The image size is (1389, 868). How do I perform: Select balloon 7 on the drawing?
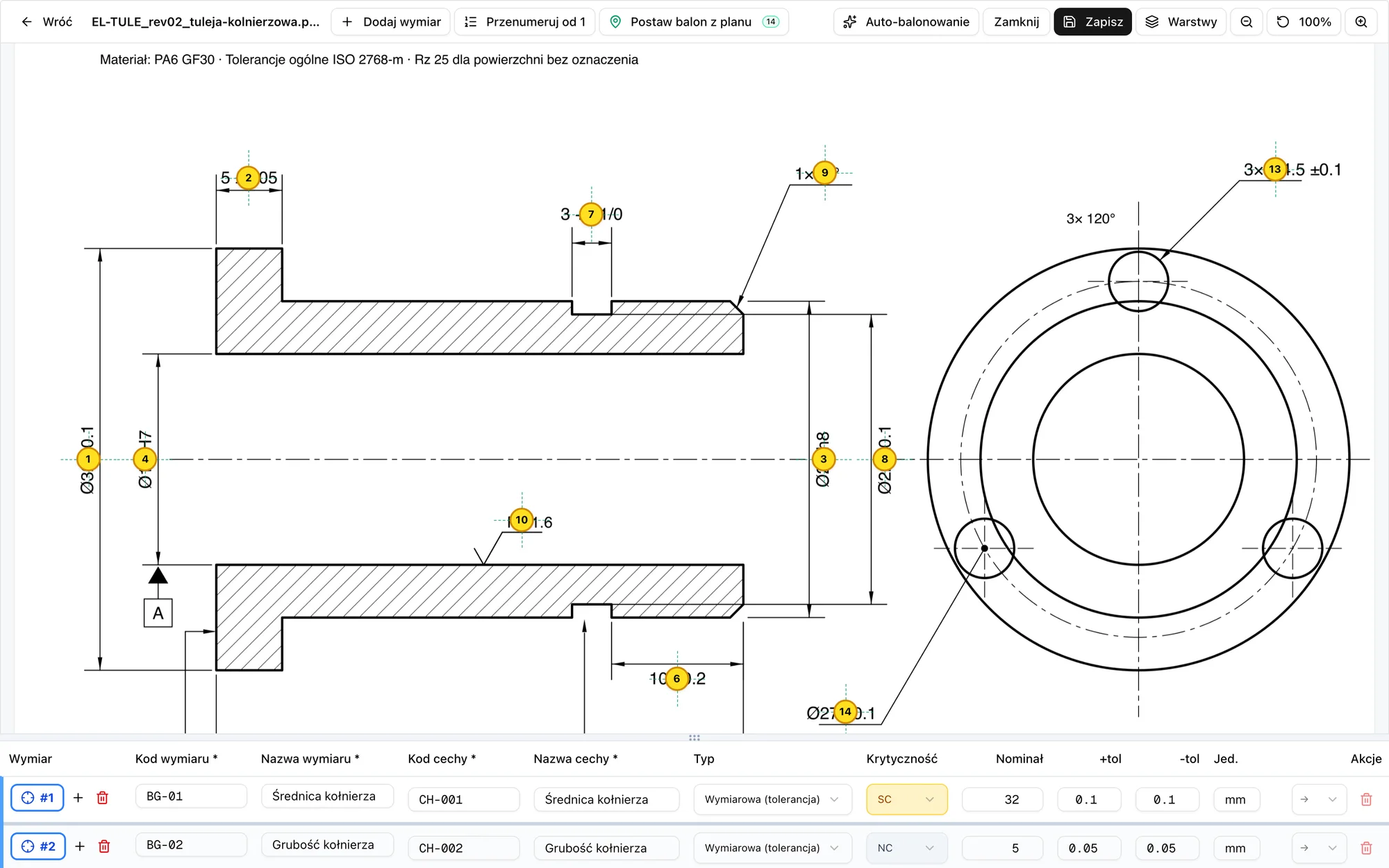pos(591,214)
